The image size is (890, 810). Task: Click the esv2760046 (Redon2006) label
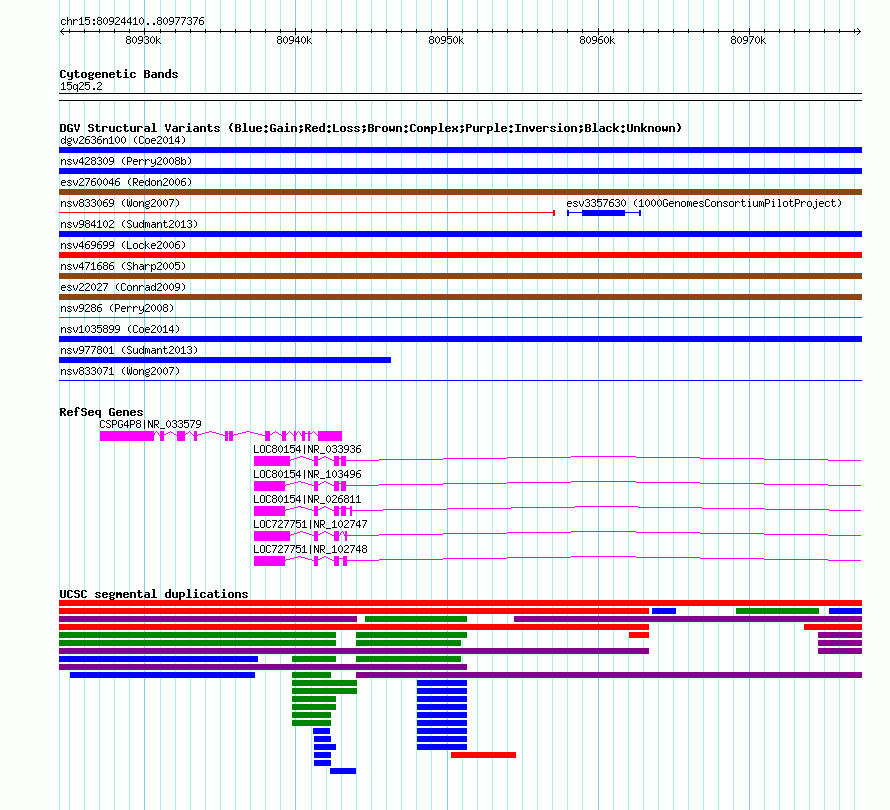[126, 182]
